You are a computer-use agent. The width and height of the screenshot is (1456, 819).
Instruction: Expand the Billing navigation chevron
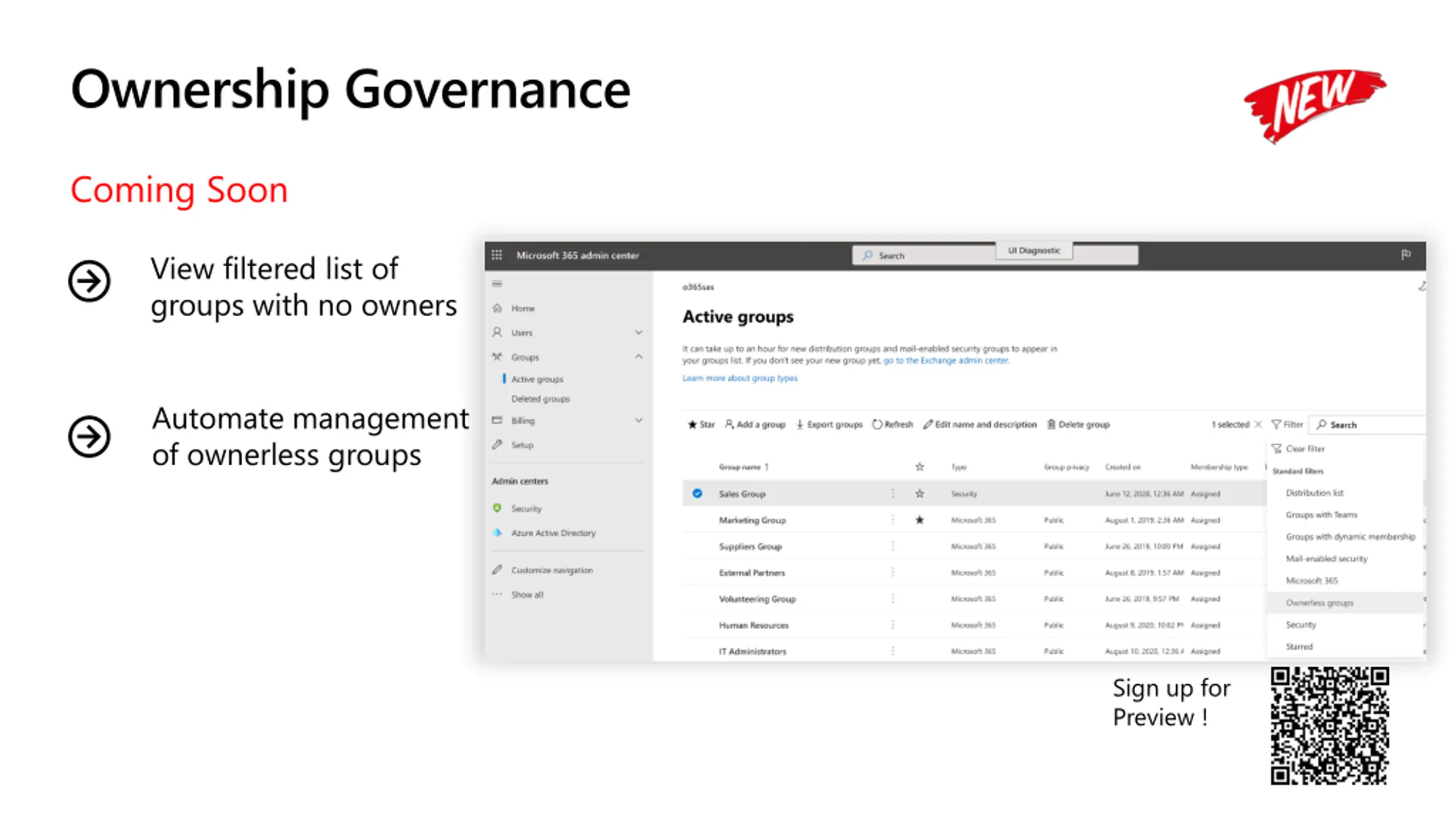click(639, 420)
